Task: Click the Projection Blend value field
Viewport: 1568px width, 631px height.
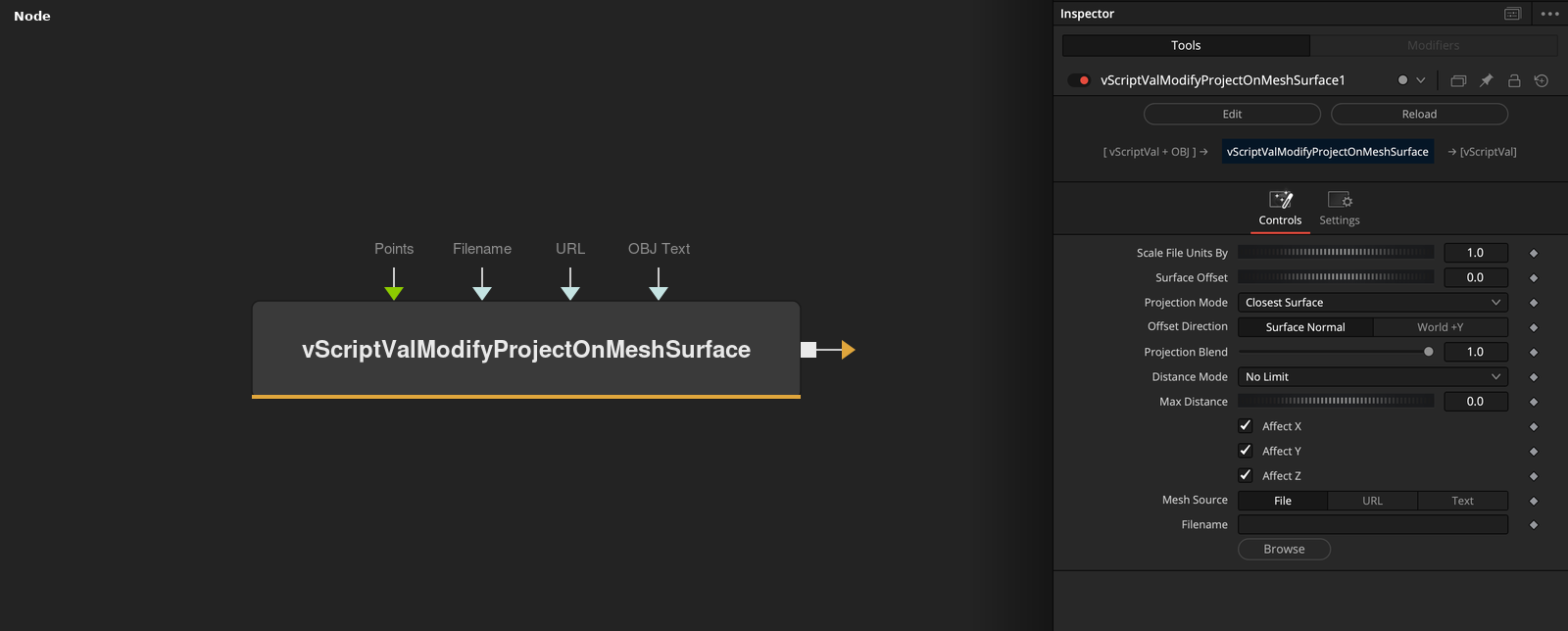Action: 1475,352
